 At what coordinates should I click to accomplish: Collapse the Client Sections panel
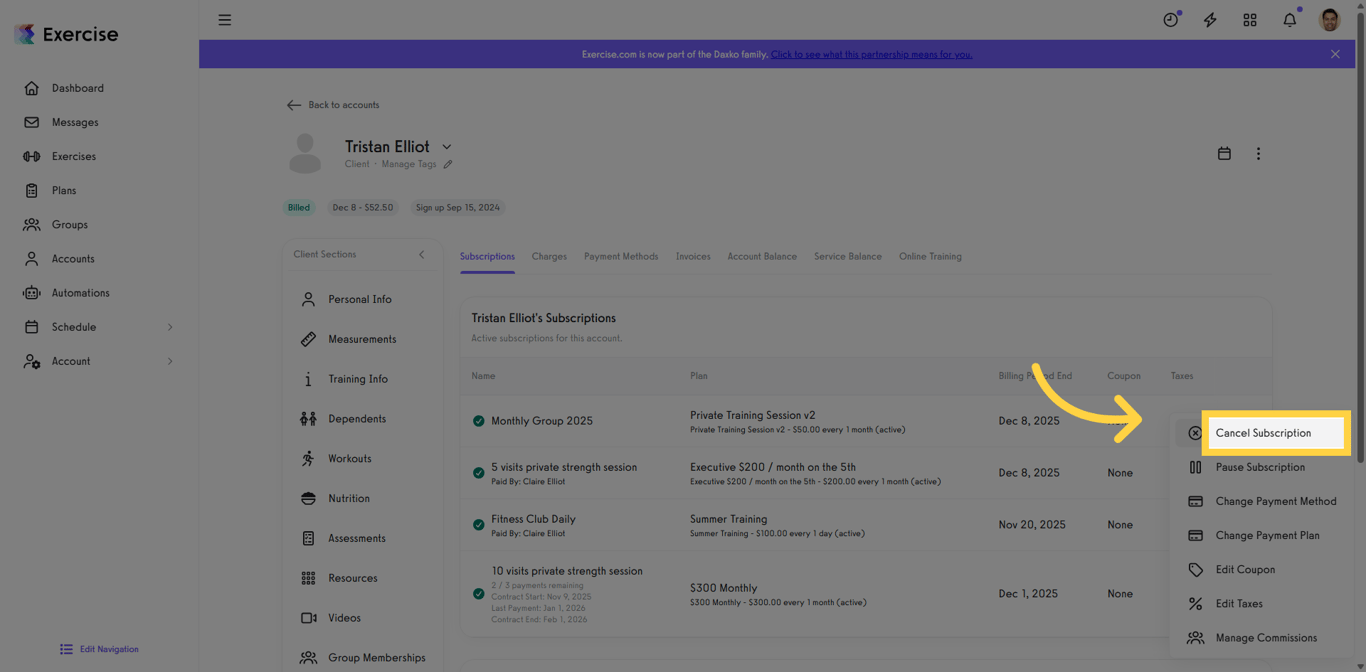[x=422, y=255]
